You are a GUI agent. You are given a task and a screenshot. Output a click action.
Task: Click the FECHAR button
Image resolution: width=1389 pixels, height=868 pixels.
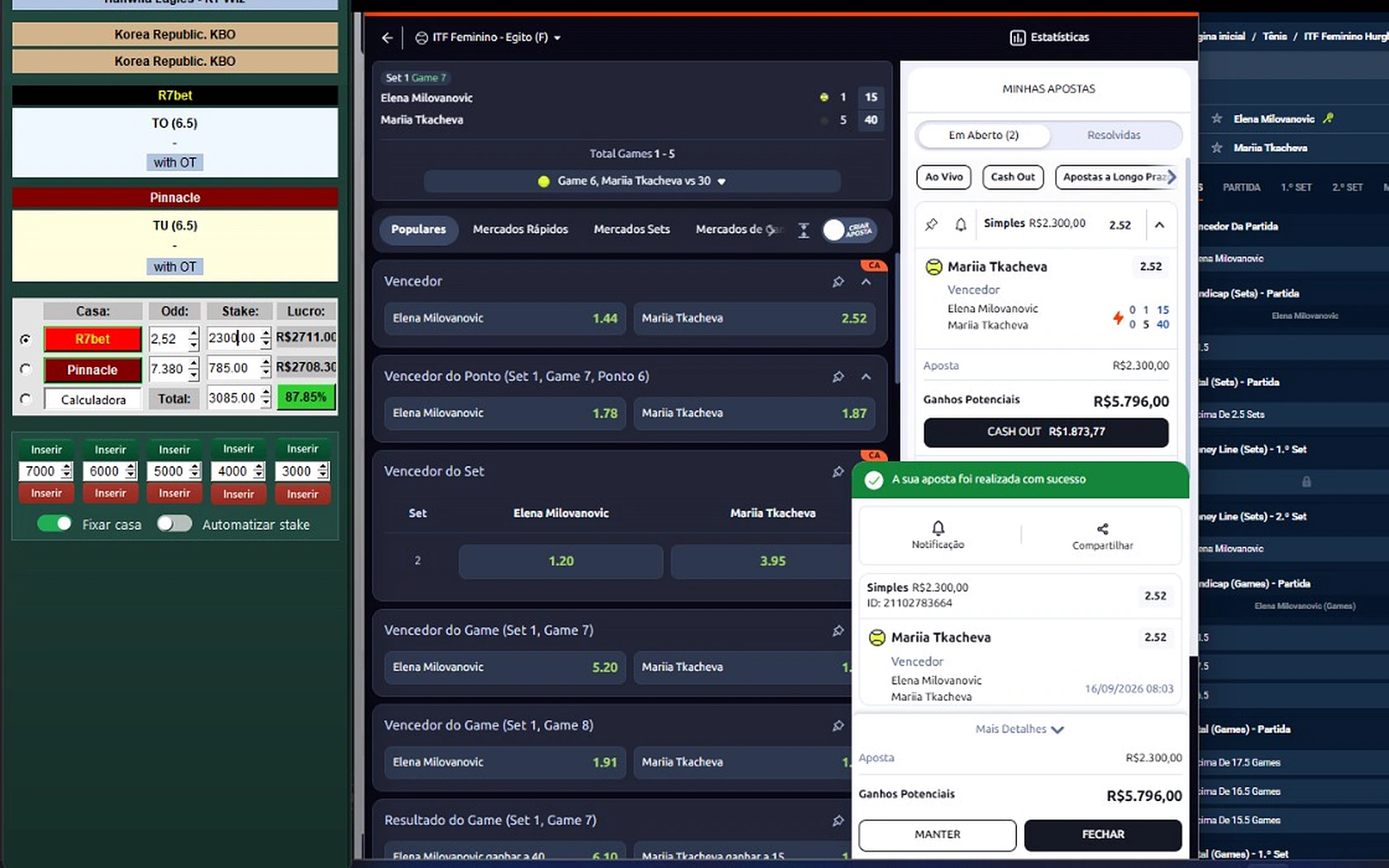pos(1103,835)
